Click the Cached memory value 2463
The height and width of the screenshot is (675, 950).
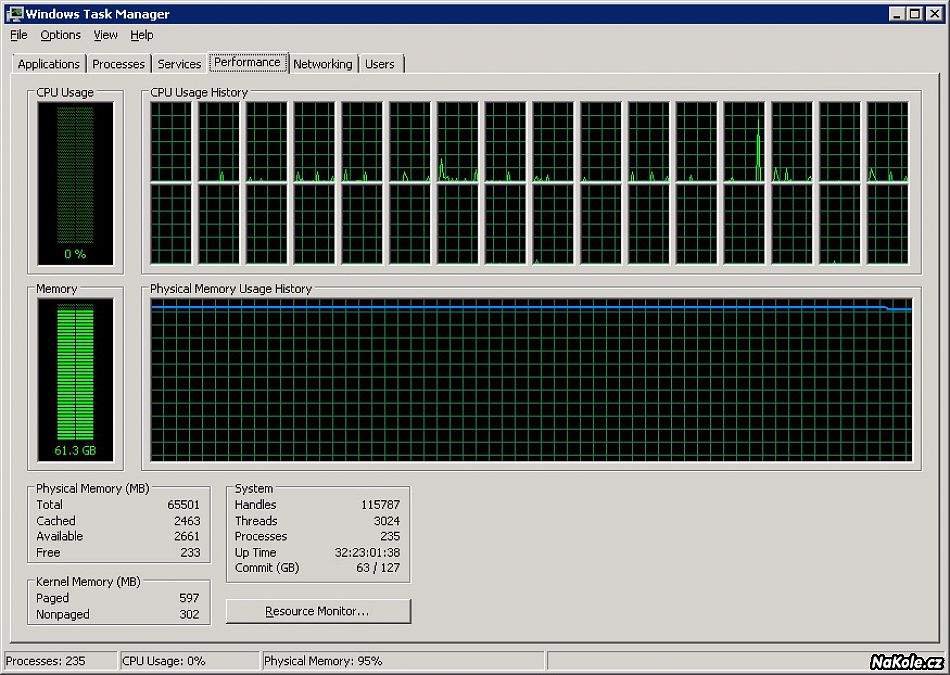pyautogui.click(x=187, y=521)
